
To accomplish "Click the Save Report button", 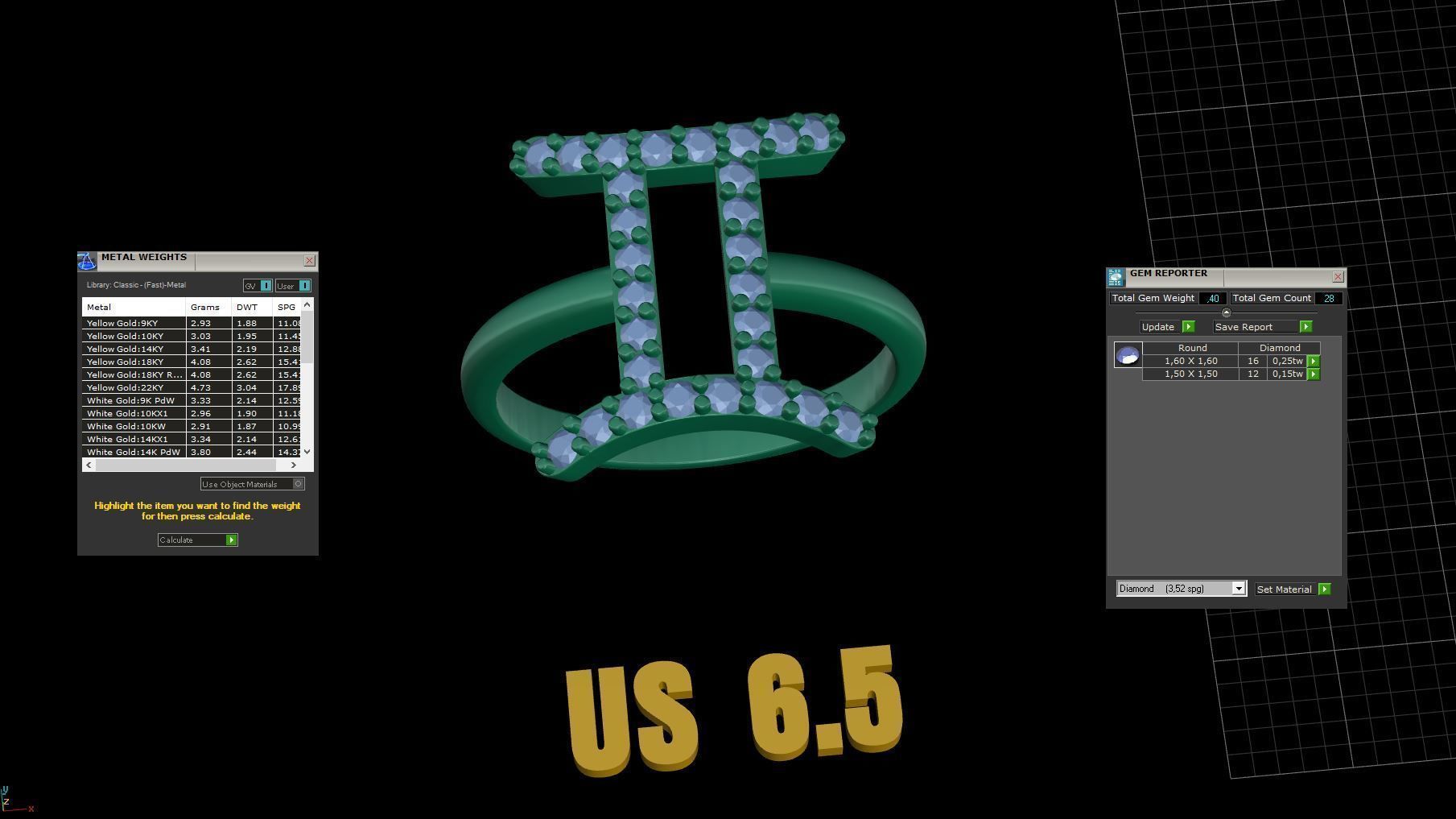I will coord(1256,327).
